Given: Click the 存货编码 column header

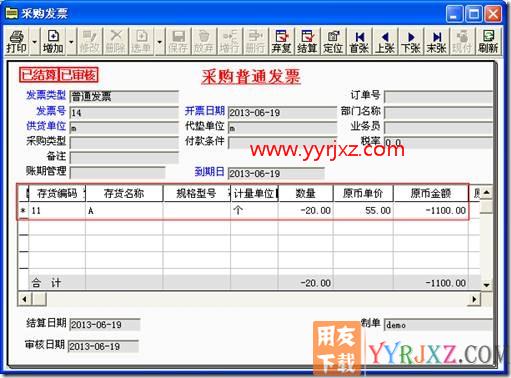Looking at the screenshot, I should [57, 193].
